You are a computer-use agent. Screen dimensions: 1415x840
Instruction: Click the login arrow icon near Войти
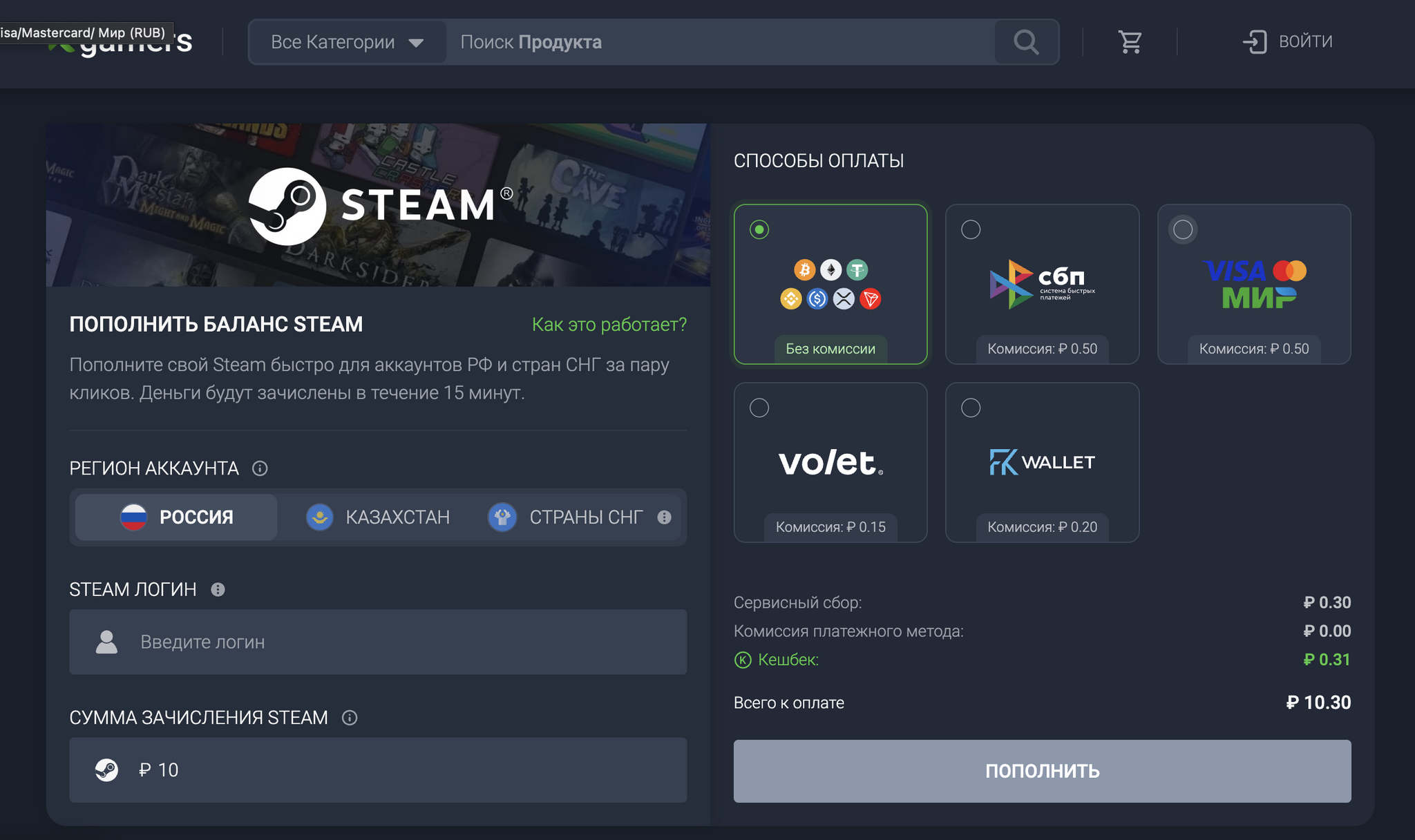1254,41
